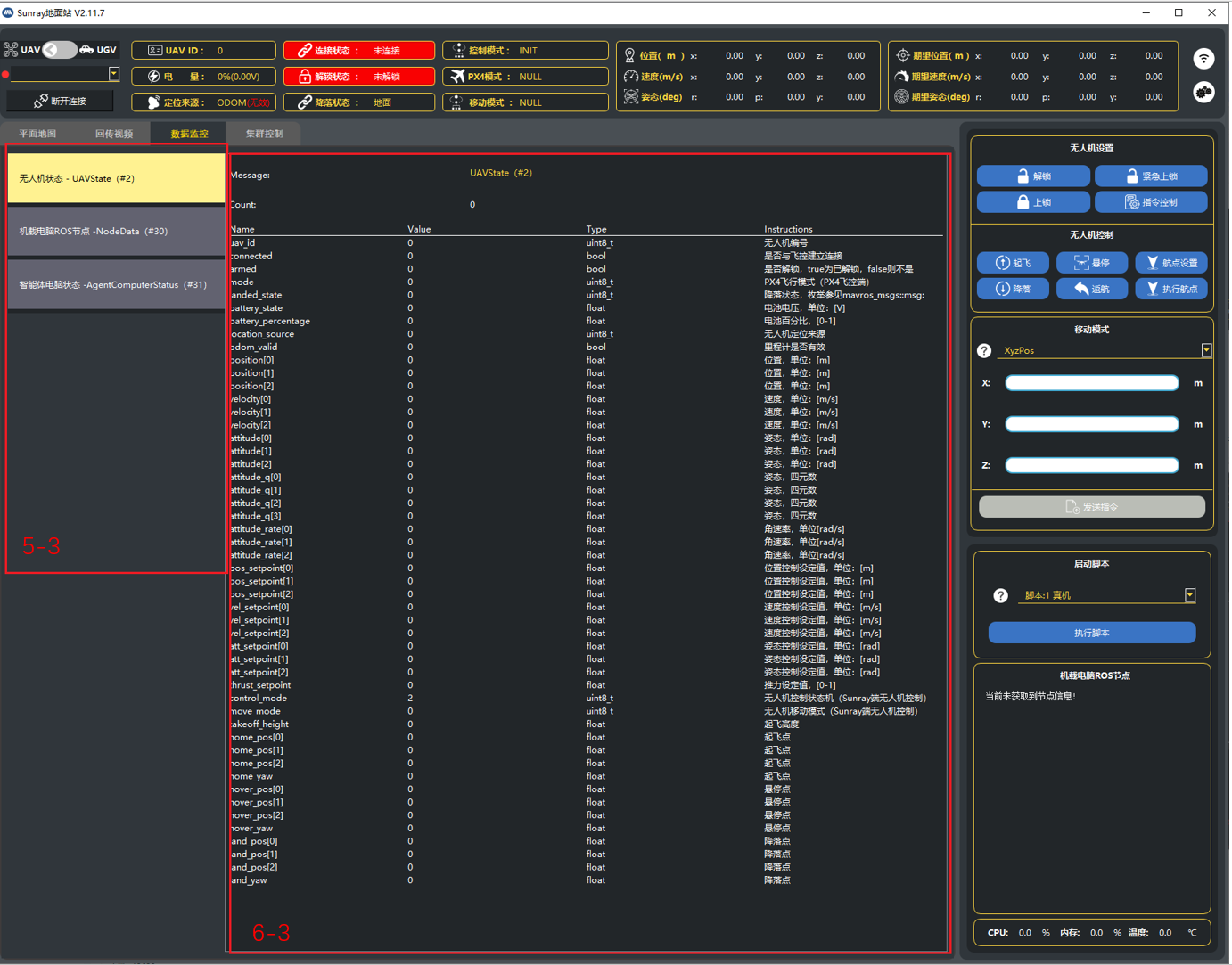
Task: Click the 起飞 takeoff button
Action: pyautogui.click(x=1013, y=263)
